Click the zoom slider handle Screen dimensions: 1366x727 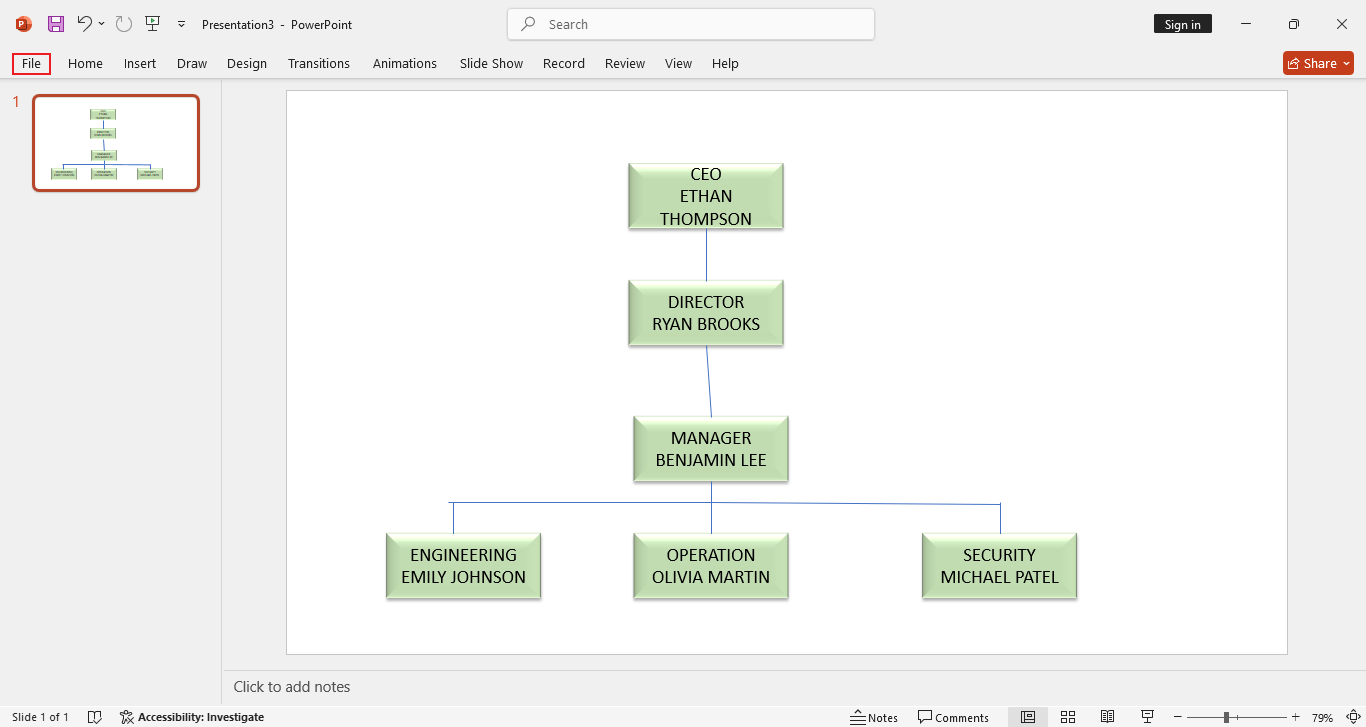(x=1227, y=717)
